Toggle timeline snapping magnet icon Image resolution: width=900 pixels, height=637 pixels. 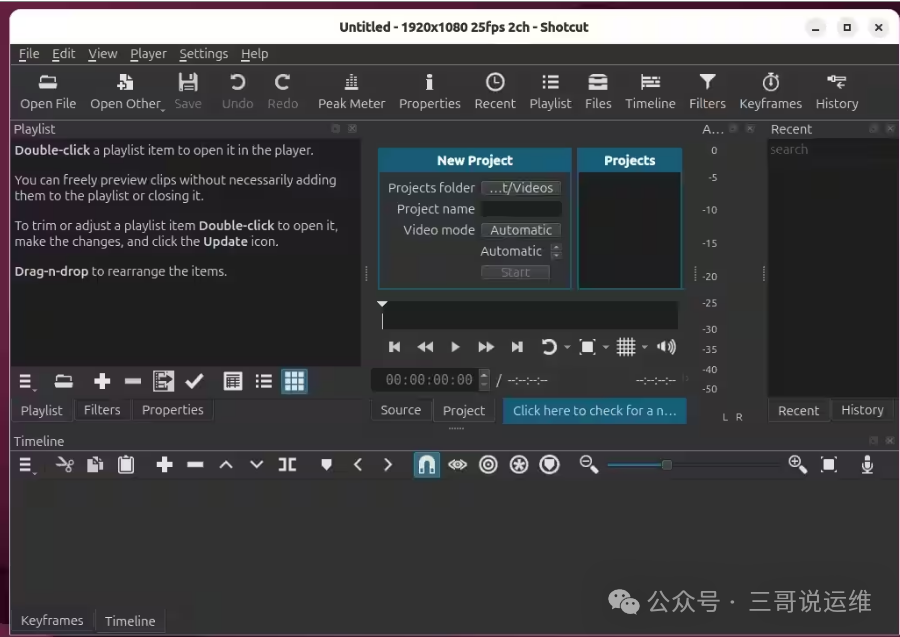[426, 464]
